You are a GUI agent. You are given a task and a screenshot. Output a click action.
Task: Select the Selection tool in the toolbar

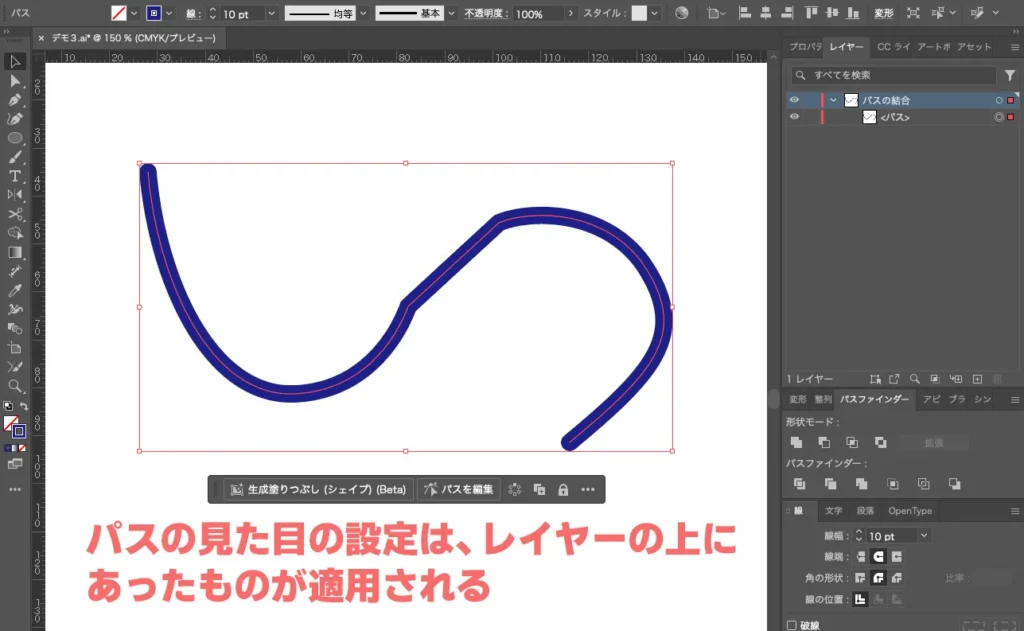(15, 62)
